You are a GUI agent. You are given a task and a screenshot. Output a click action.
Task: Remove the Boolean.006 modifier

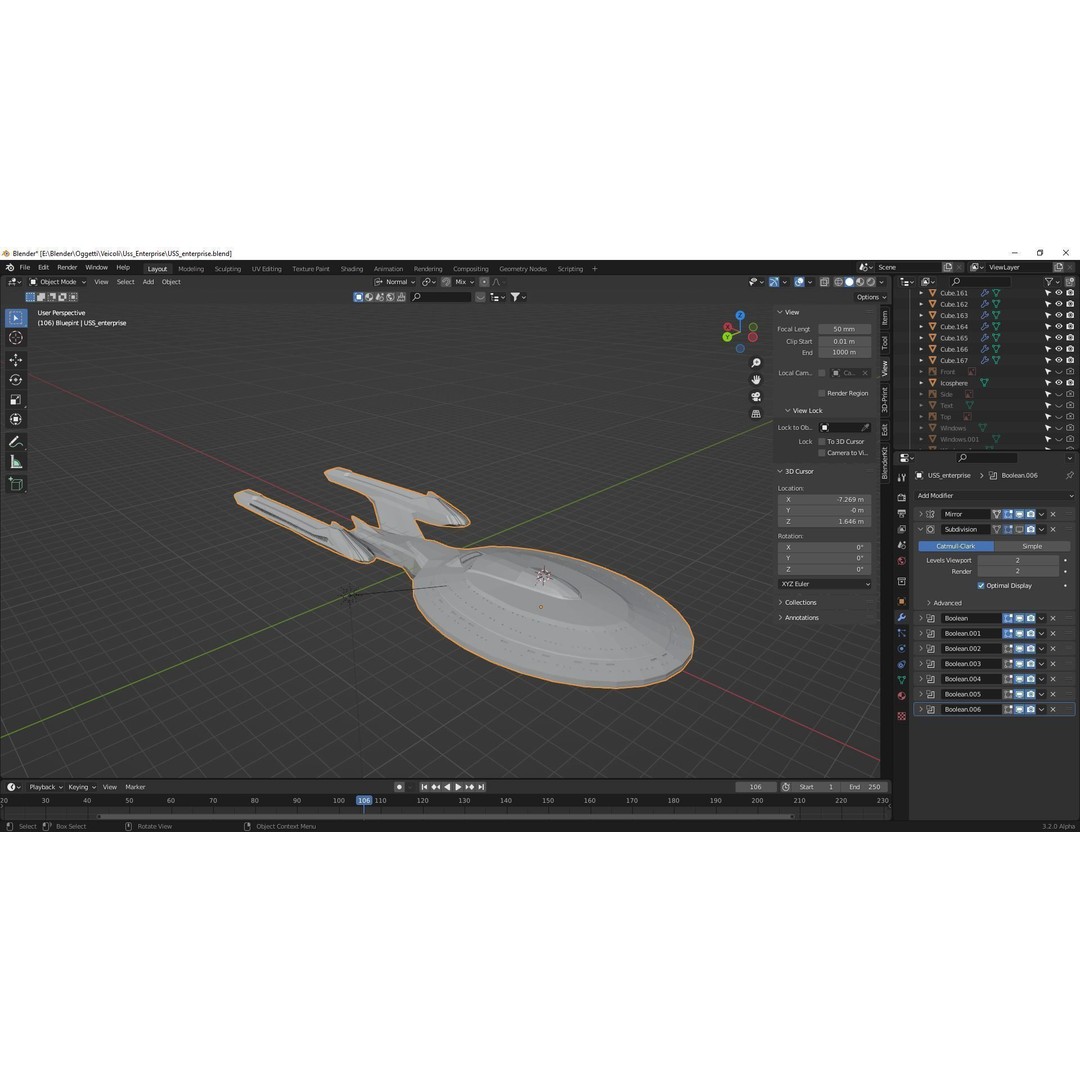(1052, 709)
